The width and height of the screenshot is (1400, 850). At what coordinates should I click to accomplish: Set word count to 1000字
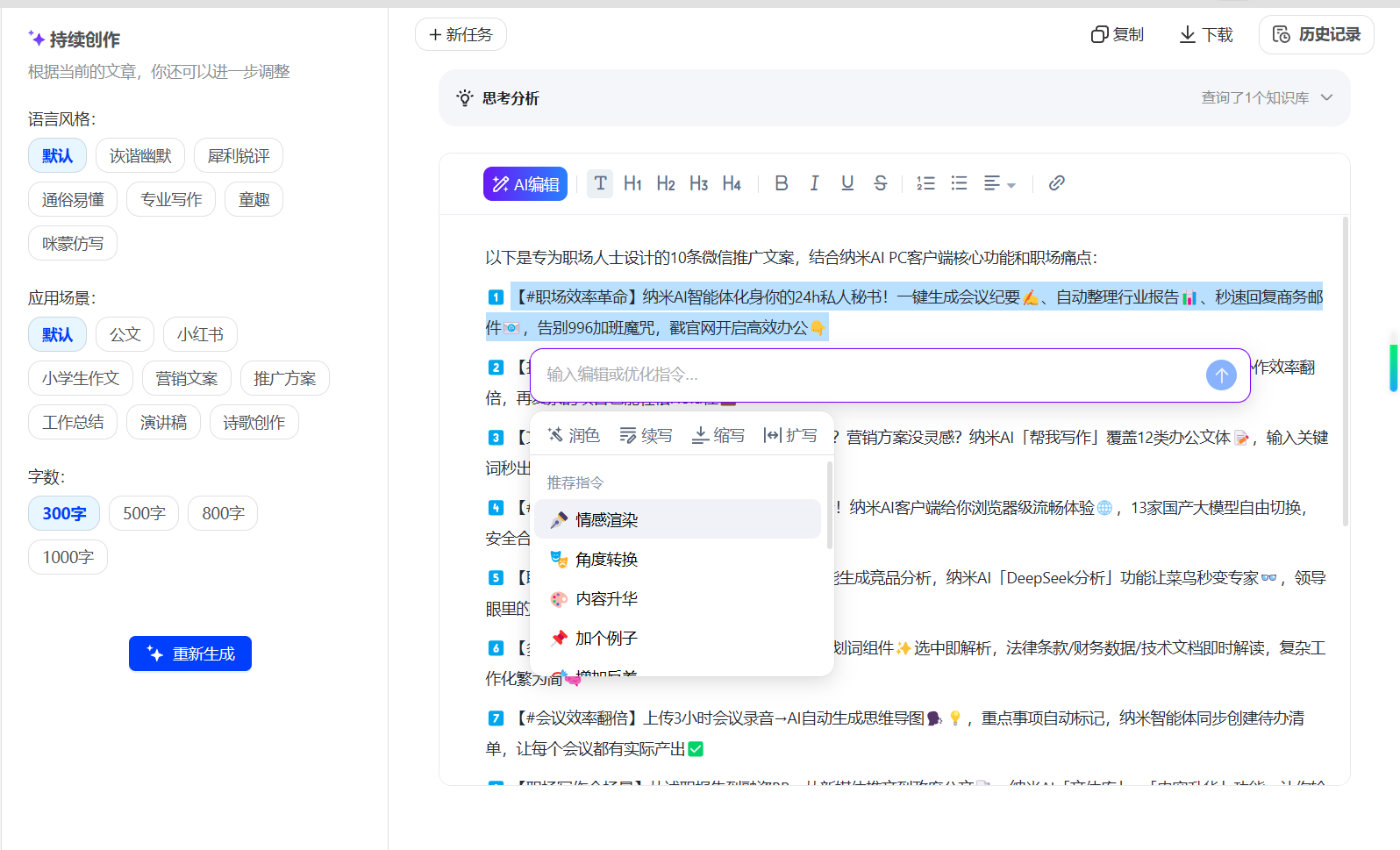click(68, 558)
